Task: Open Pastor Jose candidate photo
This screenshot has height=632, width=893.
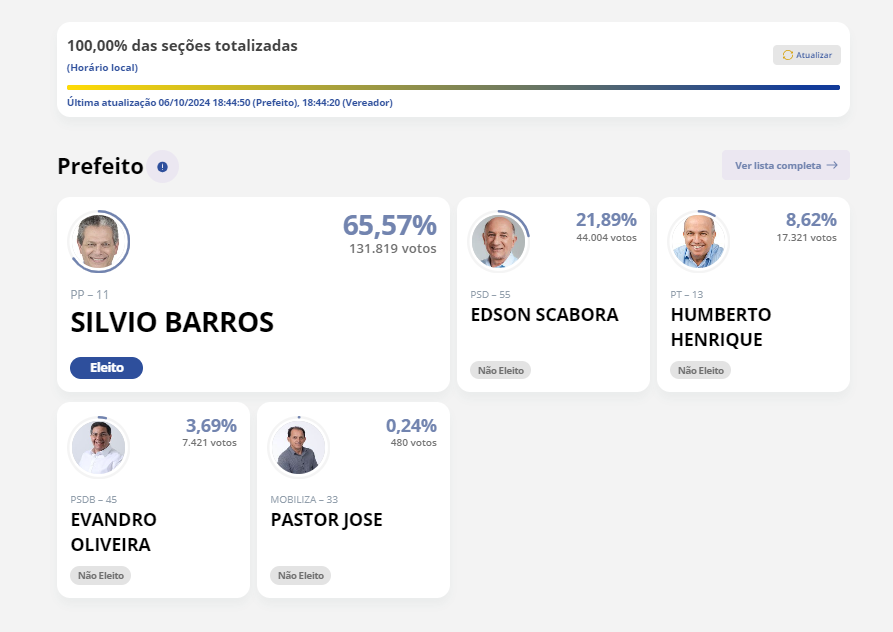Action: pyautogui.click(x=298, y=447)
